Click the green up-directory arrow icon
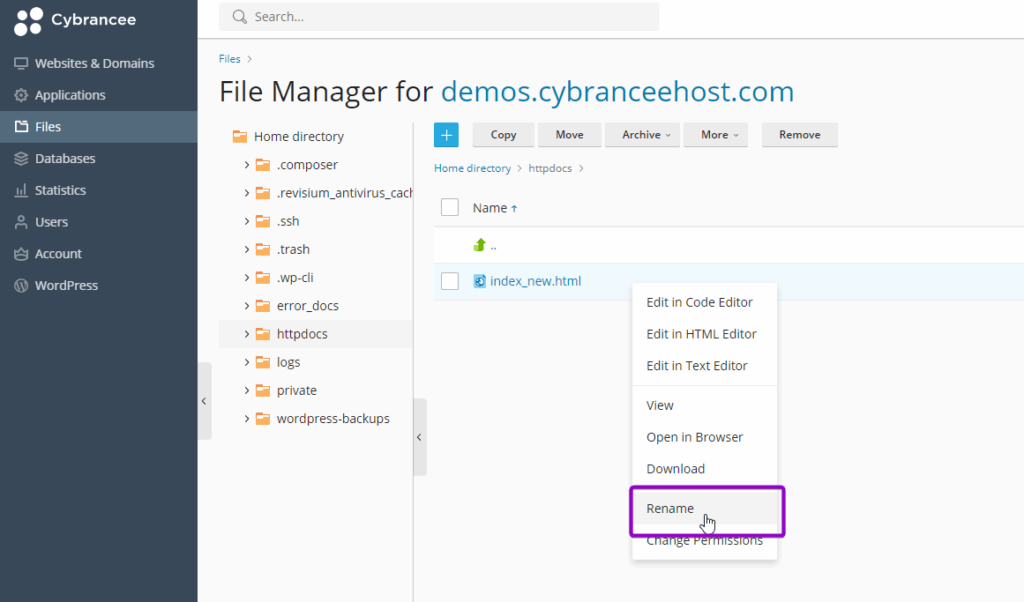Screen dimensions: 1024x602 point(479,245)
